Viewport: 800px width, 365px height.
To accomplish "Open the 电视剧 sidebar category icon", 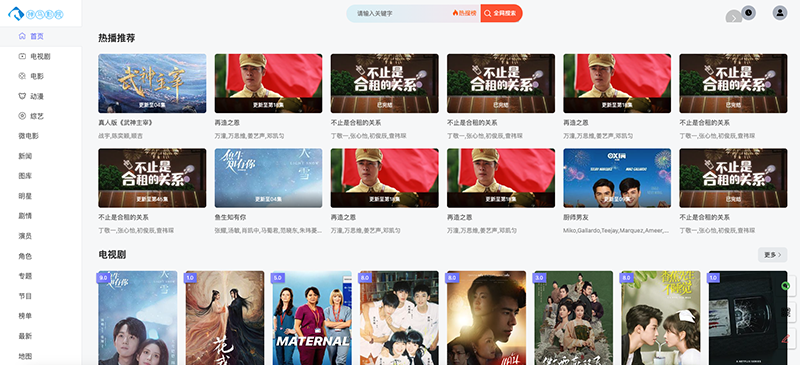I will (x=22, y=56).
